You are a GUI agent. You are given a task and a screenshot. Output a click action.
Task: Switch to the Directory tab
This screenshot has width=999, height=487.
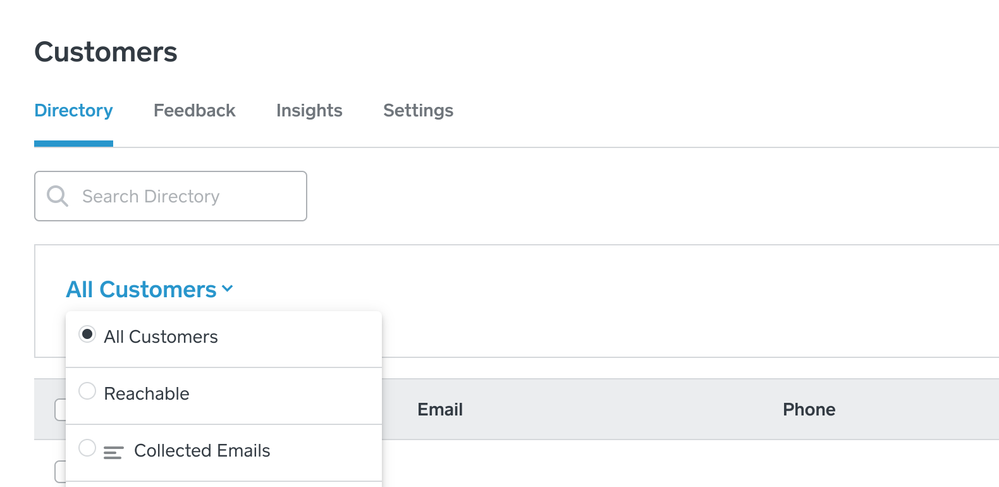(x=73, y=111)
